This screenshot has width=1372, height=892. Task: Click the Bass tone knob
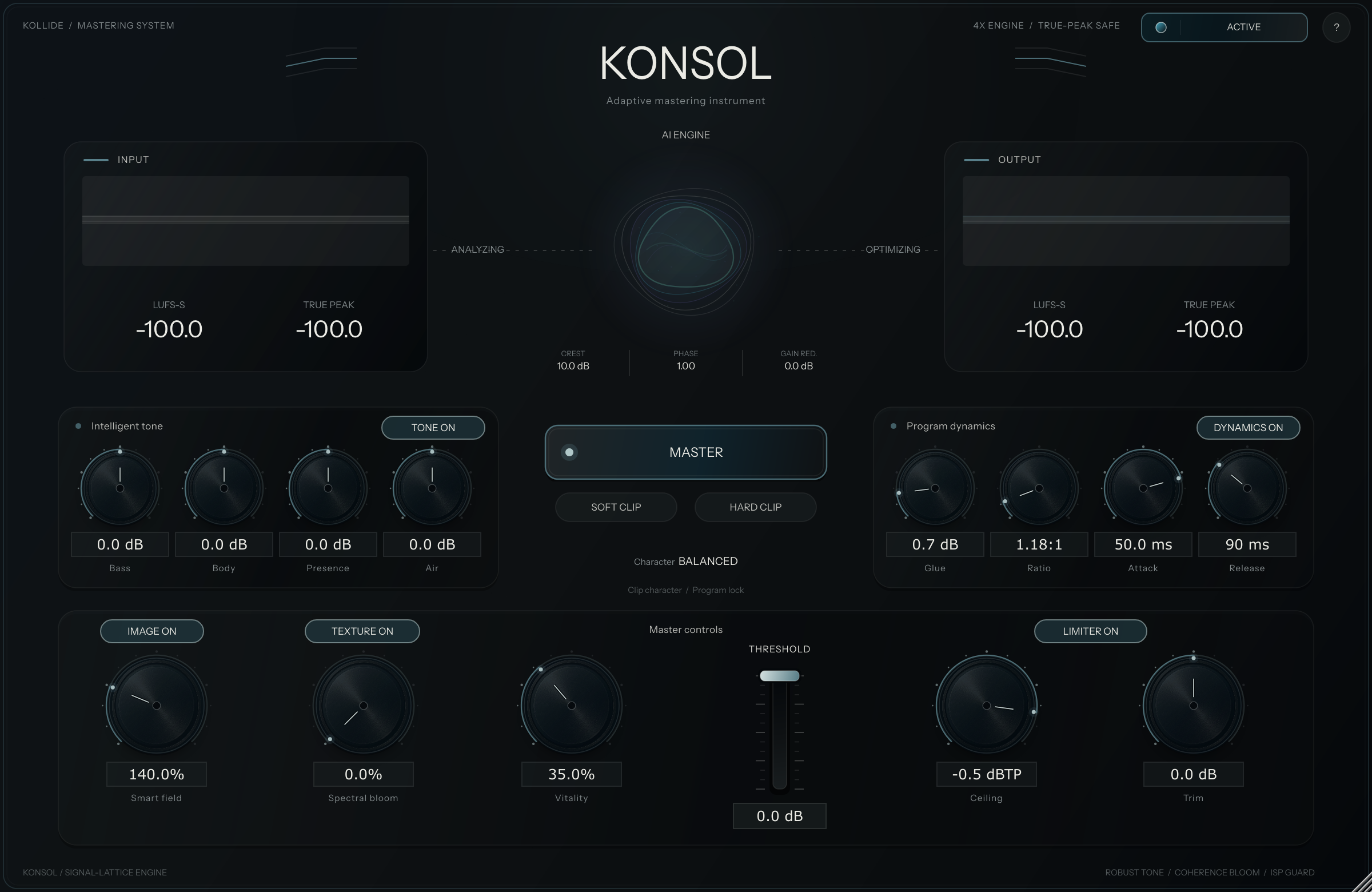120,488
